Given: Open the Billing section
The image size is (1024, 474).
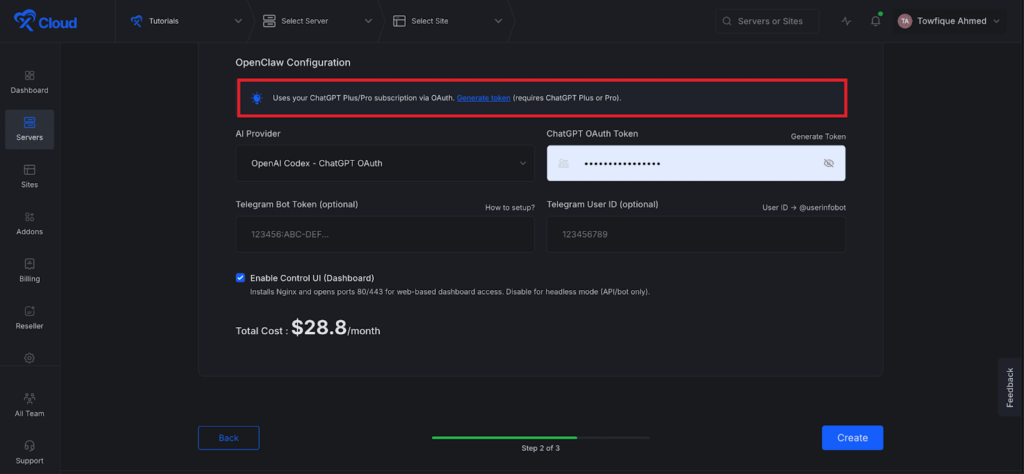Looking at the screenshot, I should [29, 270].
